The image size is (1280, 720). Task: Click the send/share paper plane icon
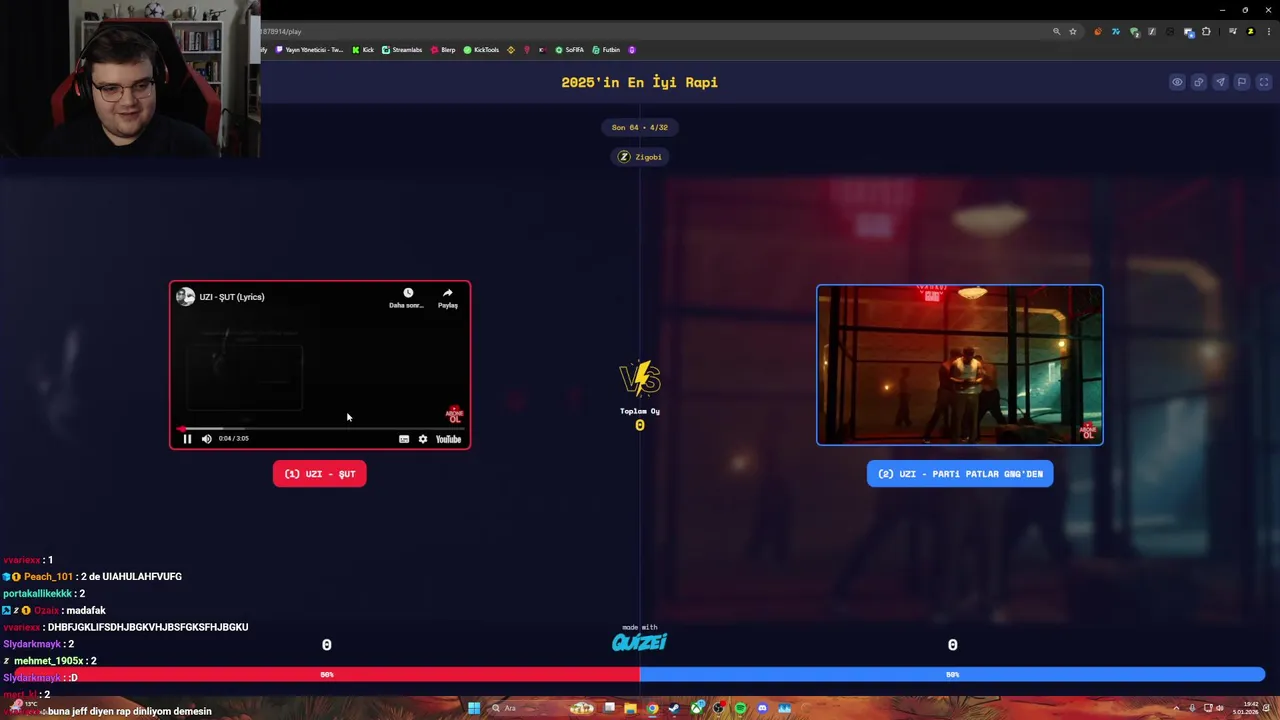tap(1220, 82)
